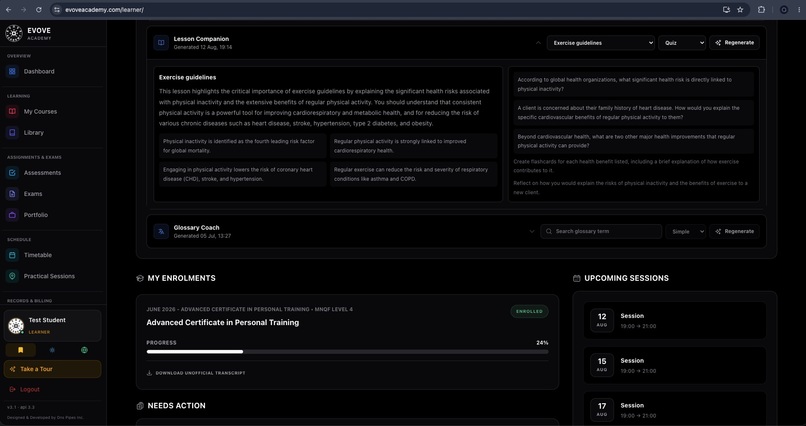This screenshot has width=806, height=426.
Task: Open the Exercise guidelines lesson dropdown
Action: click(601, 43)
